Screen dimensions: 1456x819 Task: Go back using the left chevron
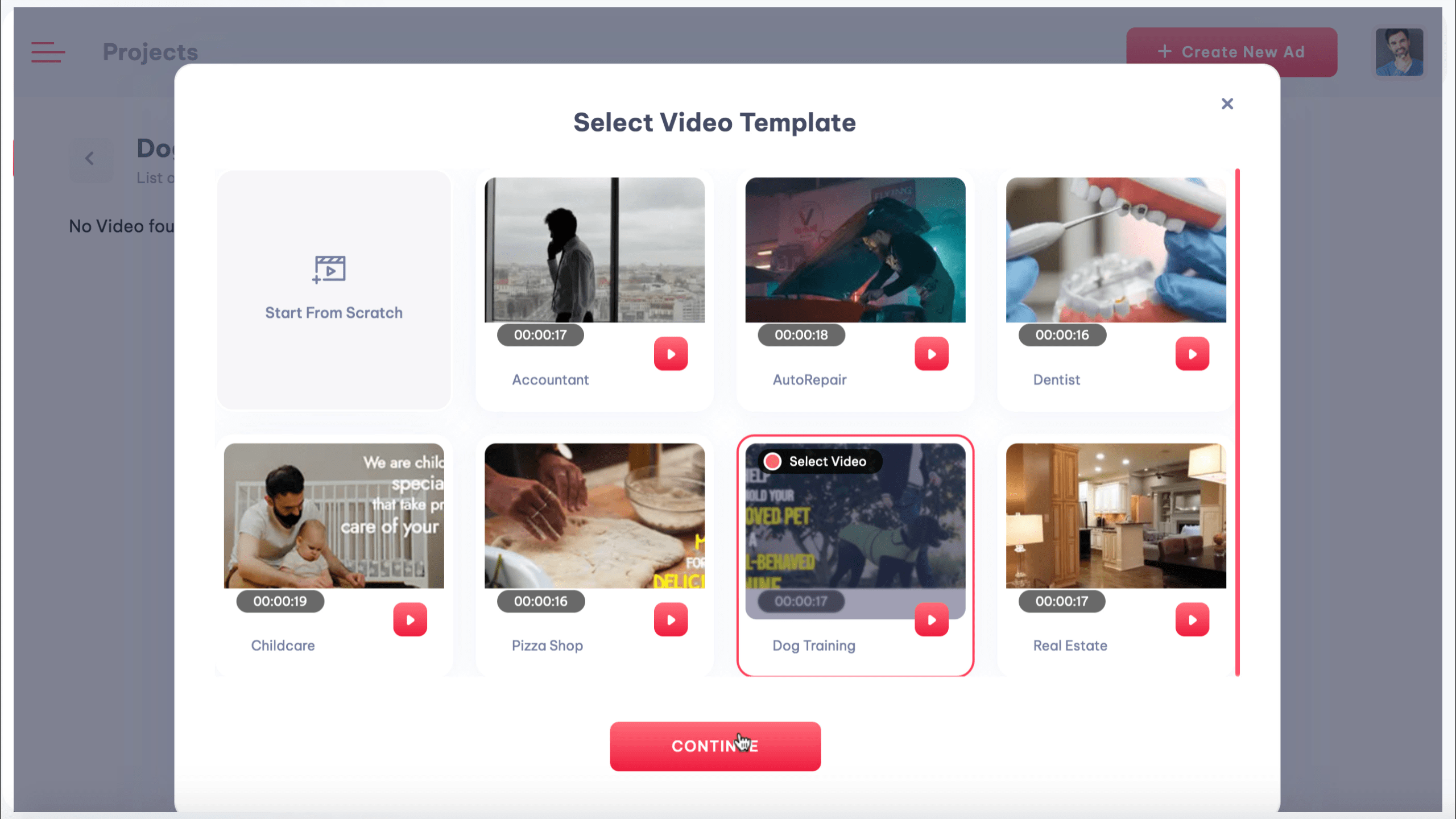90,159
